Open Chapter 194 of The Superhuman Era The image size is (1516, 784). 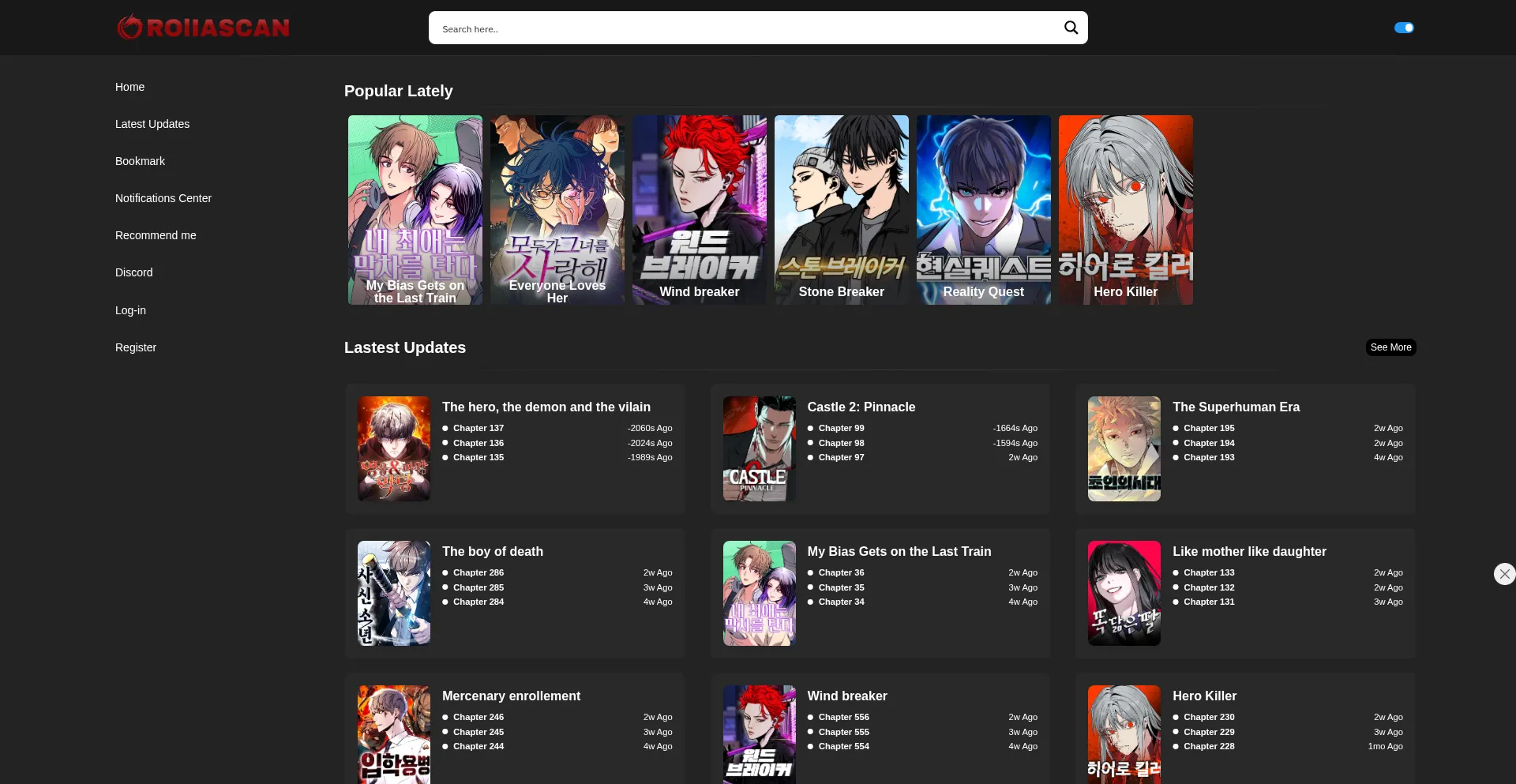click(1209, 443)
